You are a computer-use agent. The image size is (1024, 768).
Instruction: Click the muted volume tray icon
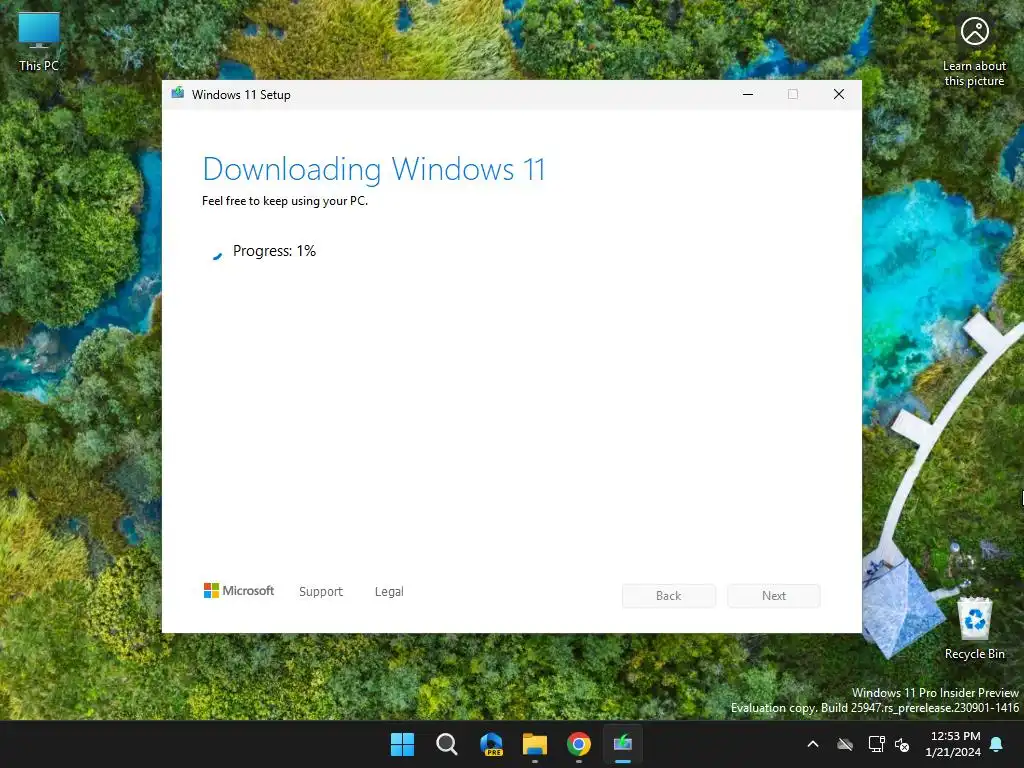(x=902, y=744)
